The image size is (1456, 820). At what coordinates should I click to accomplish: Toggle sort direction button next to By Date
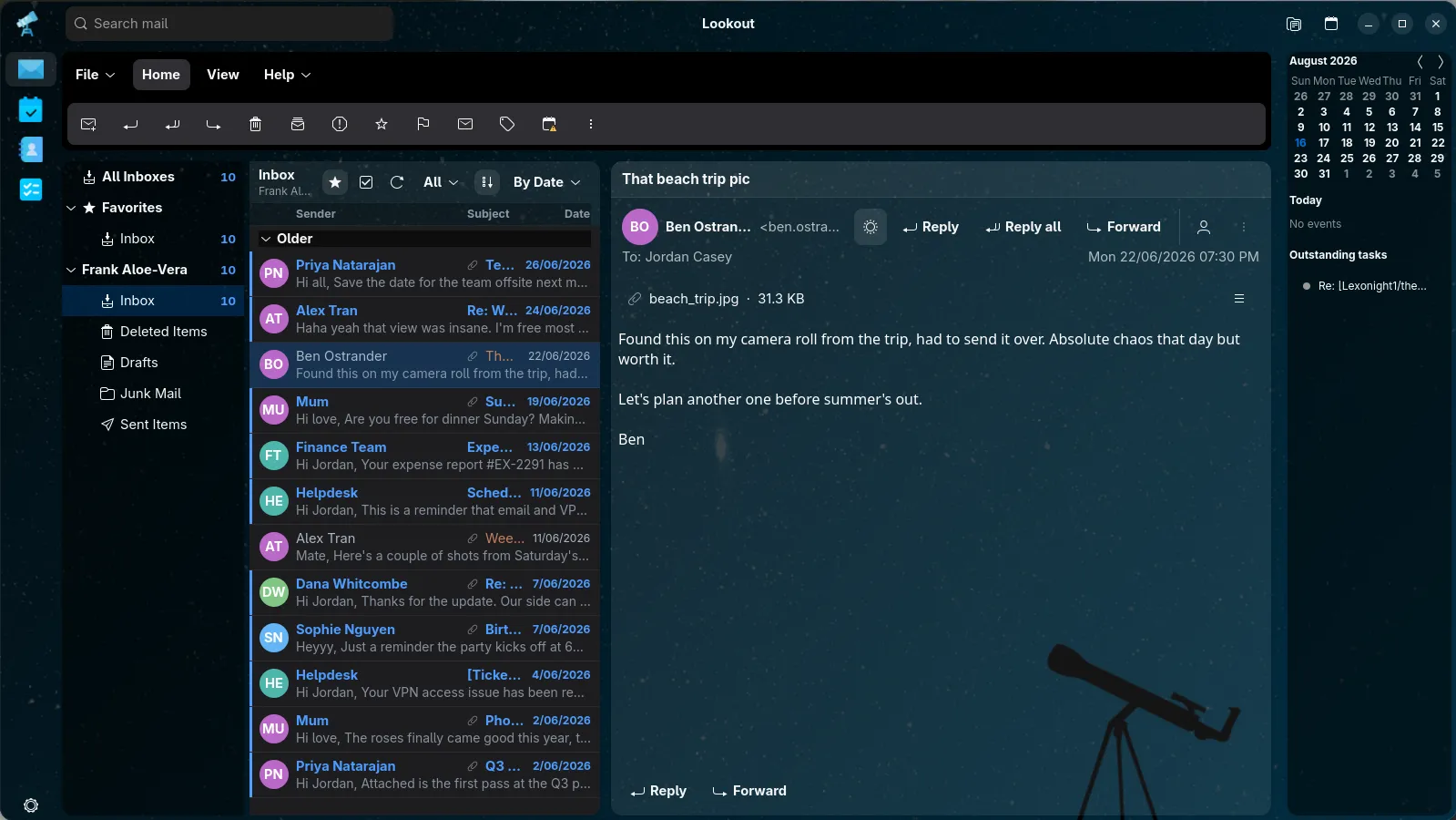point(487,182)
